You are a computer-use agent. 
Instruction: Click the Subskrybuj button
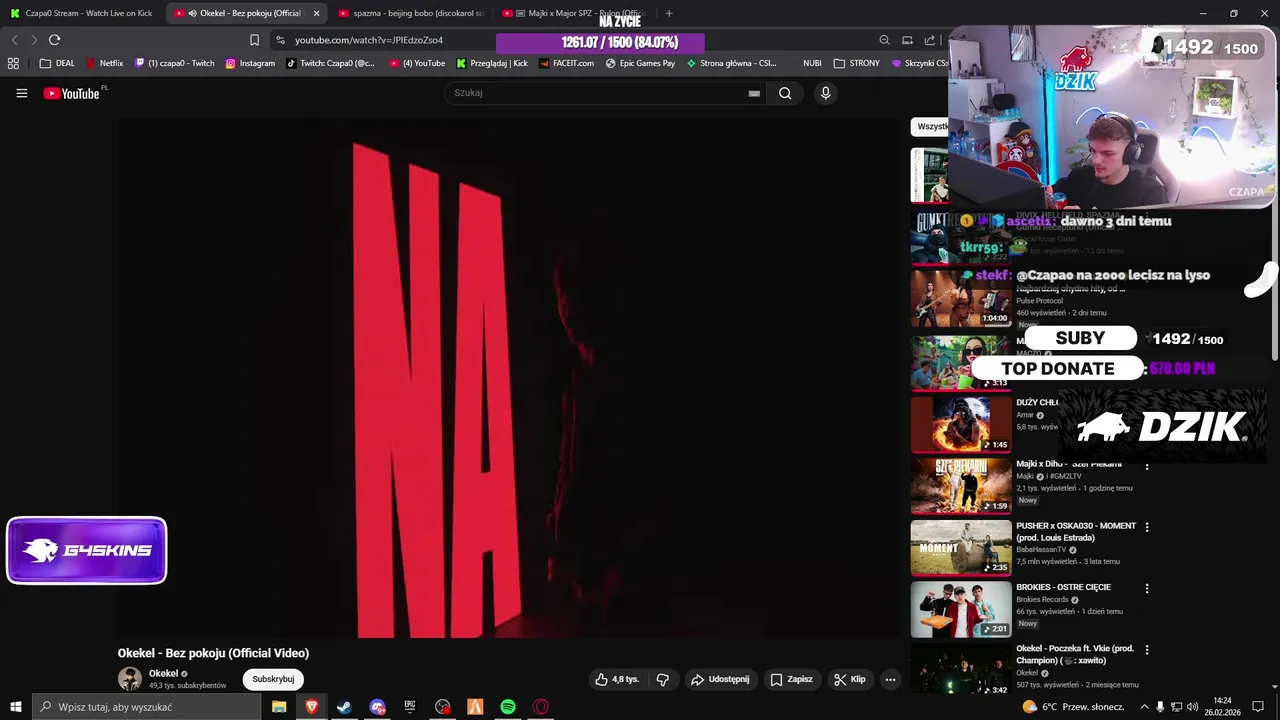[x=273, y=679]
